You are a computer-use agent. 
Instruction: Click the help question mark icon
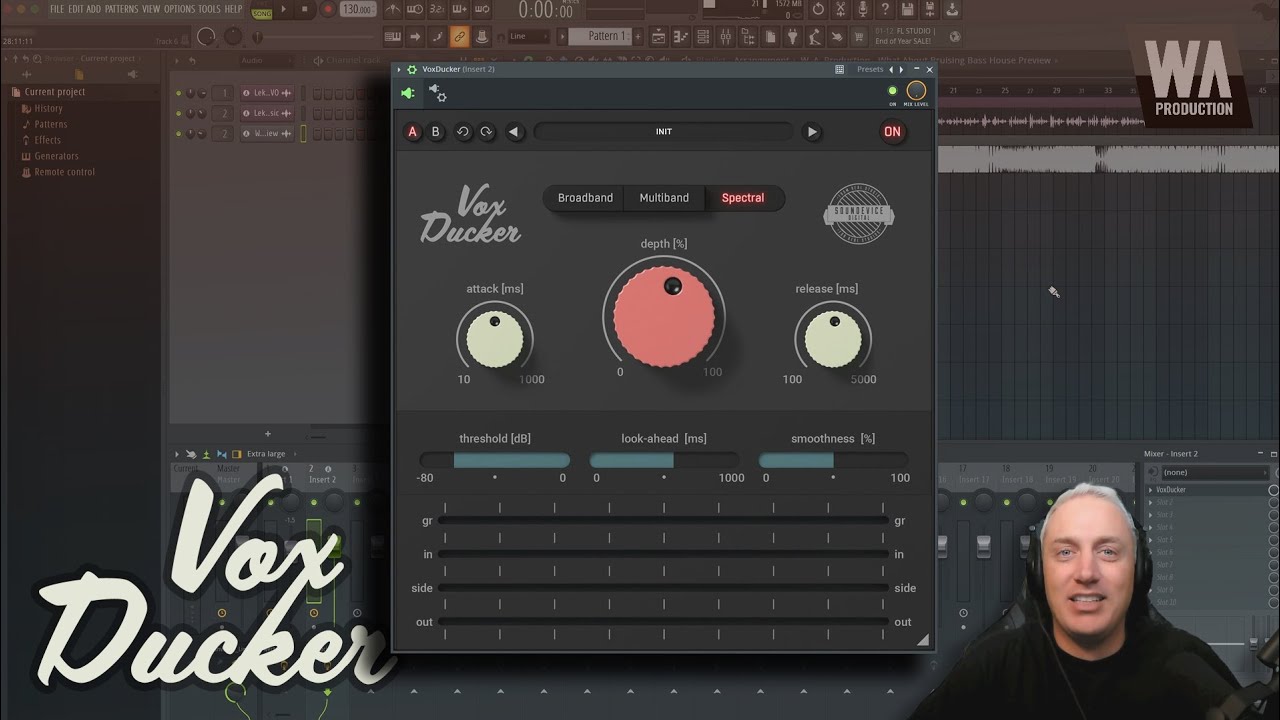885,9
